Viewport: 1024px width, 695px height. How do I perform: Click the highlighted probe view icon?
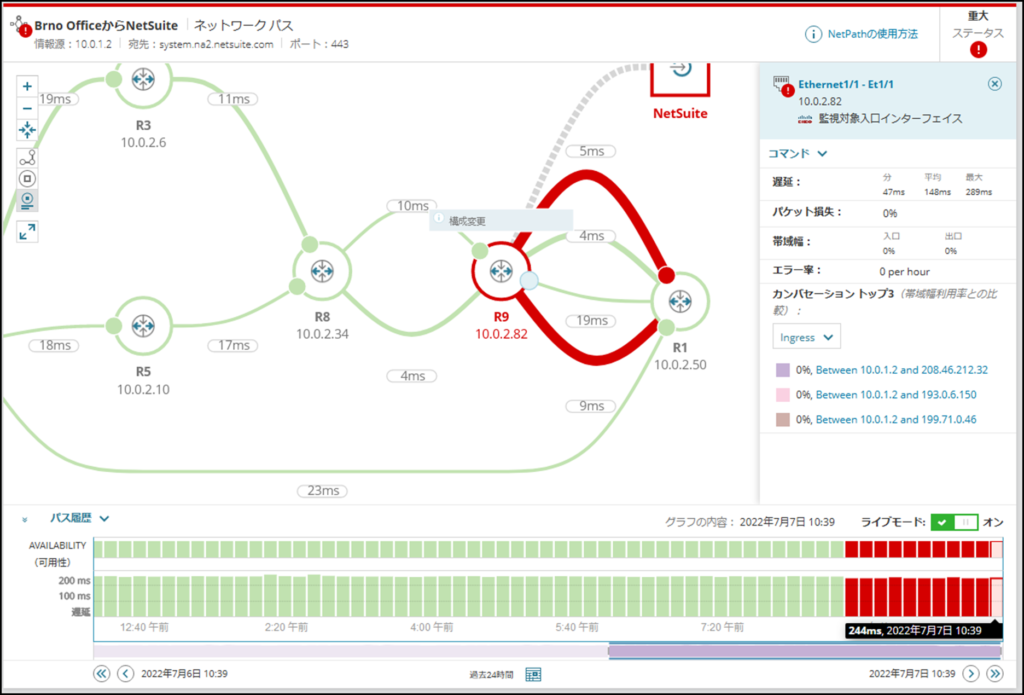coord(27,201)
